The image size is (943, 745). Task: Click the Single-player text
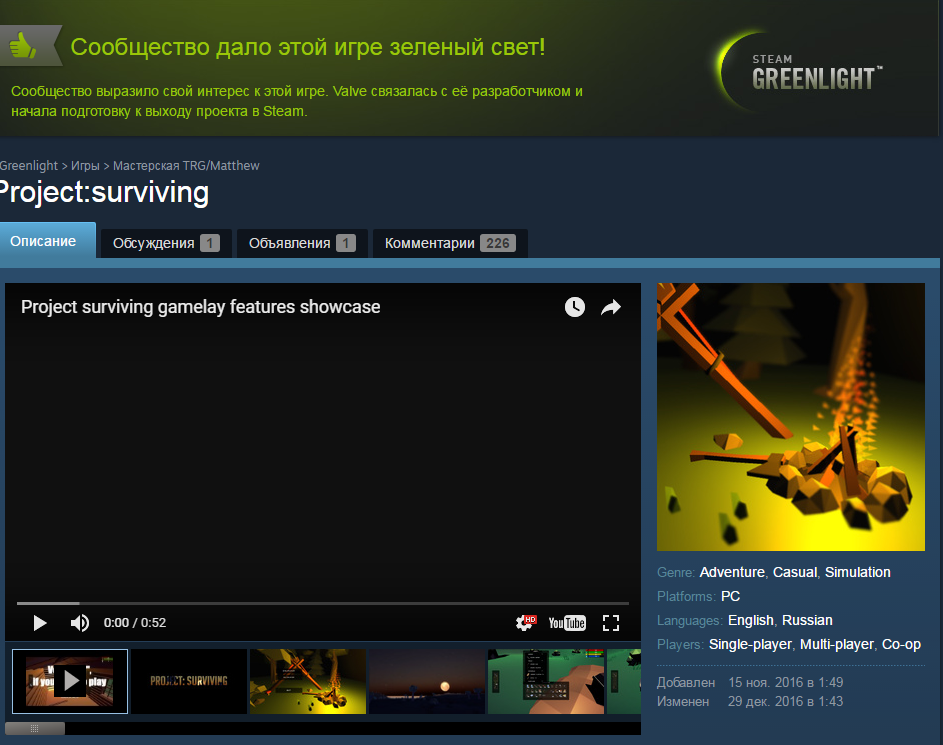pyautogui.click(x=750, y=645)
